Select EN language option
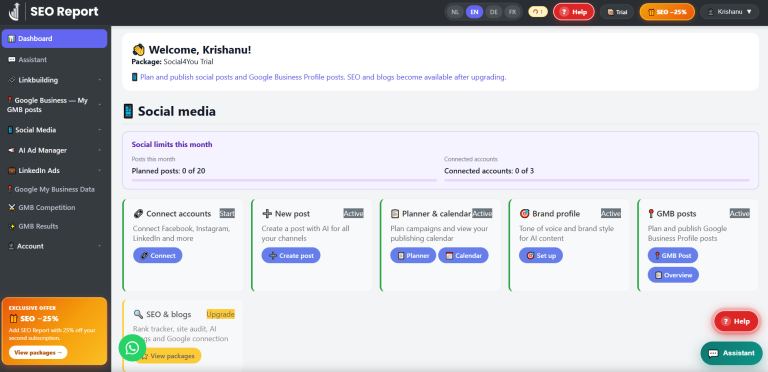The width and height of the screenshot is (768, 372). tap(474, 12)
